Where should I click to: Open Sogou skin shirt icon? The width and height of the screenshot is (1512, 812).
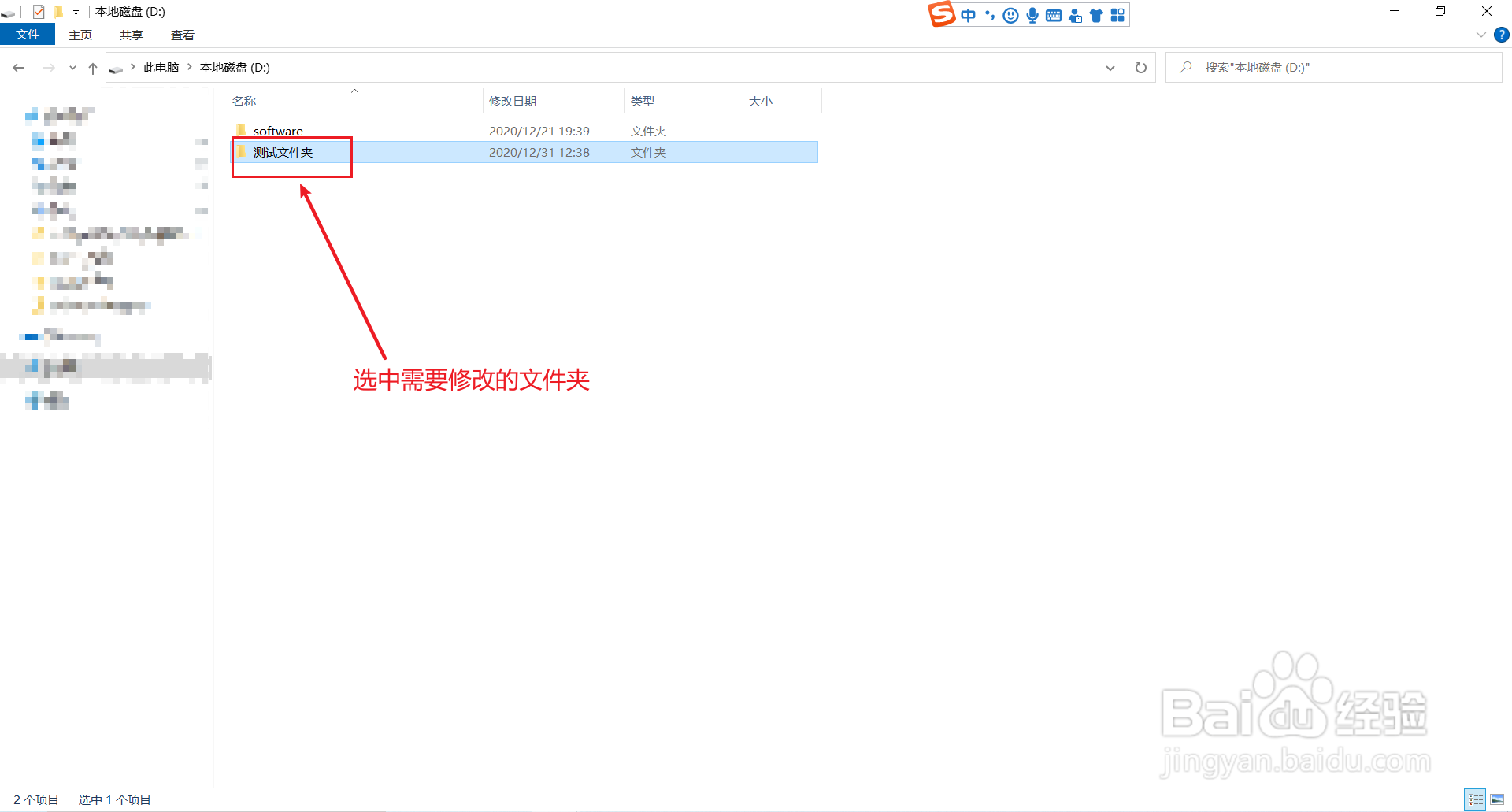[1096, 15]
